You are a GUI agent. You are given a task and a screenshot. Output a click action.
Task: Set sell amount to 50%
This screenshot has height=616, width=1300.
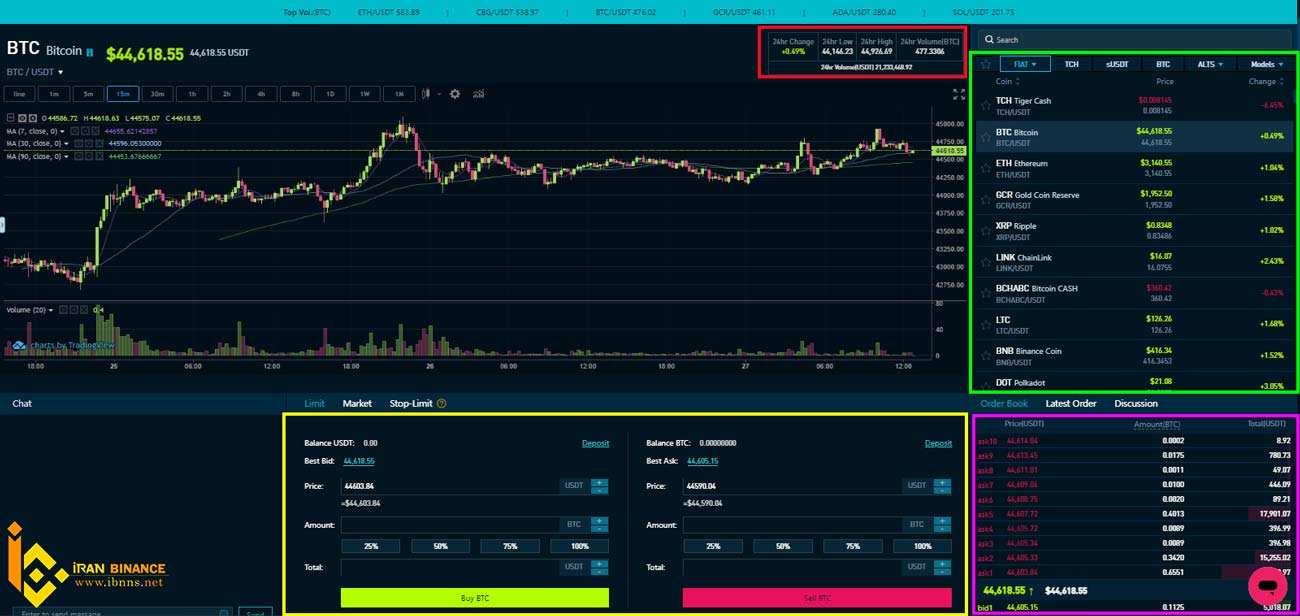click(783, 546)
